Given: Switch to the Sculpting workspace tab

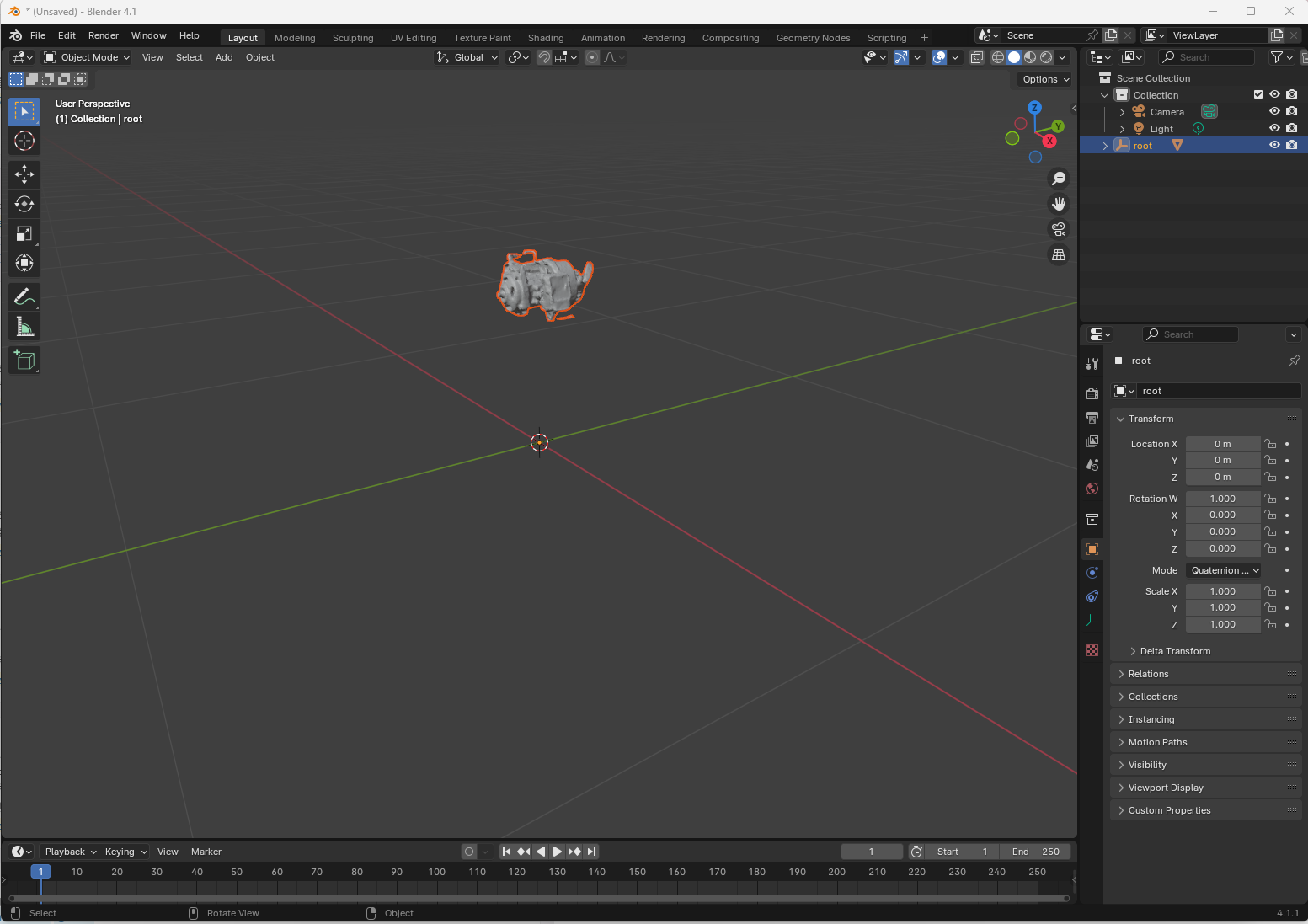Looking at the screenshot, I should coord(352,38).
